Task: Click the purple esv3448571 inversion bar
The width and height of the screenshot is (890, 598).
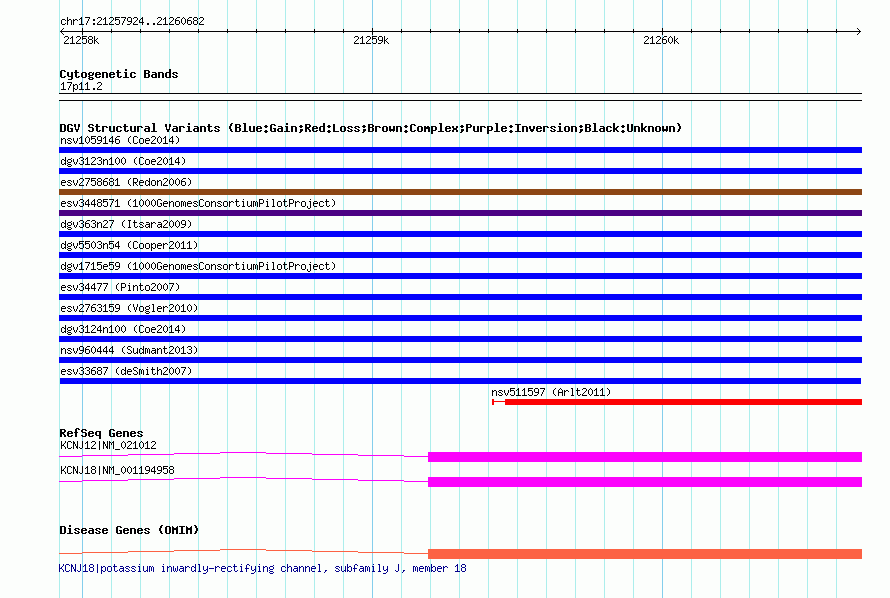Action: 460,213
